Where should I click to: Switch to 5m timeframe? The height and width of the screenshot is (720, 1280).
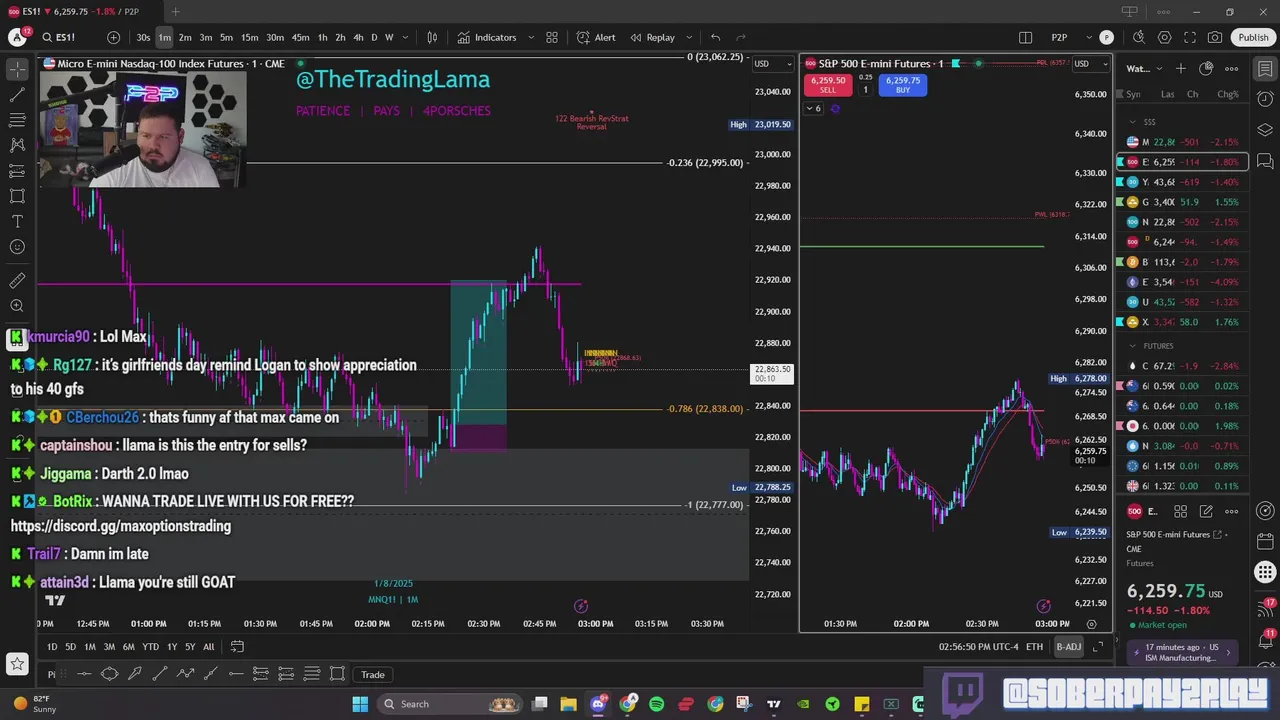pos(226,37)
